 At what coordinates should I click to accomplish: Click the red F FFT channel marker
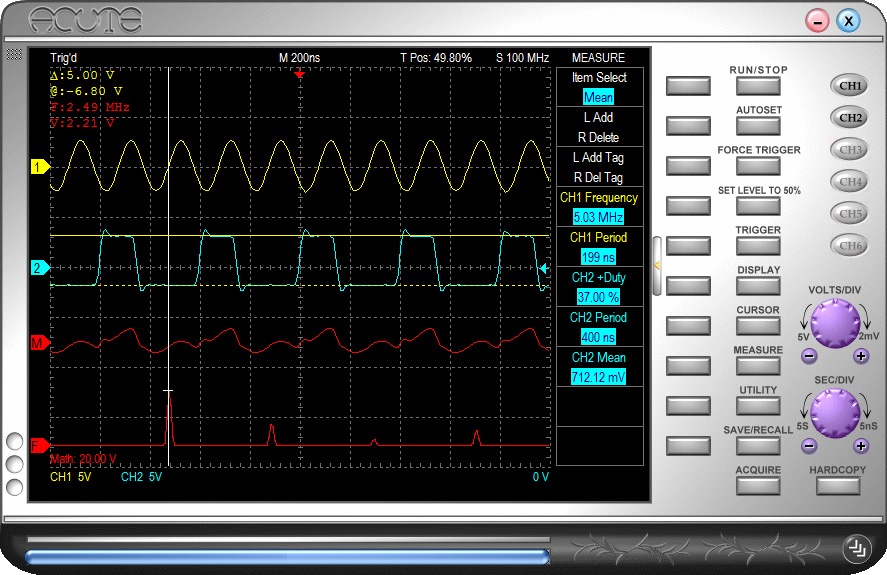tap(40, 446)
